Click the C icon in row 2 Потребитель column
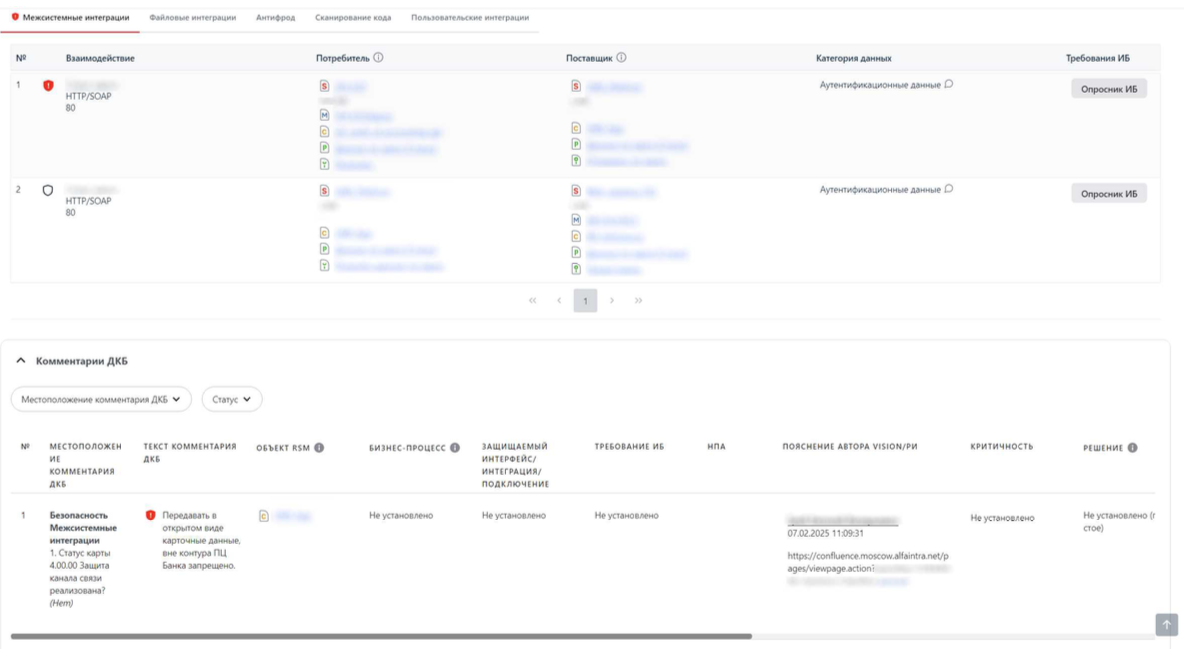1184x652 pixels. (x=324, y=233)
